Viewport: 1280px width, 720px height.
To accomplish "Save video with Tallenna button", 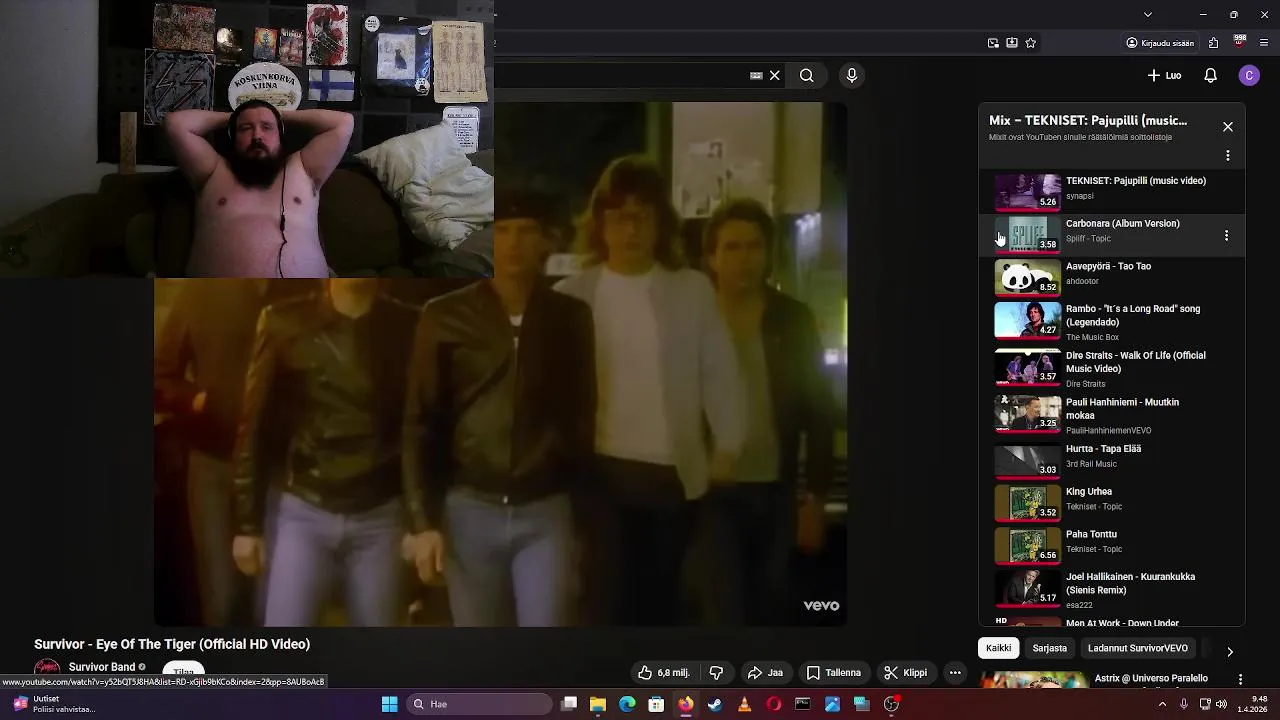I will coord(834,673).
